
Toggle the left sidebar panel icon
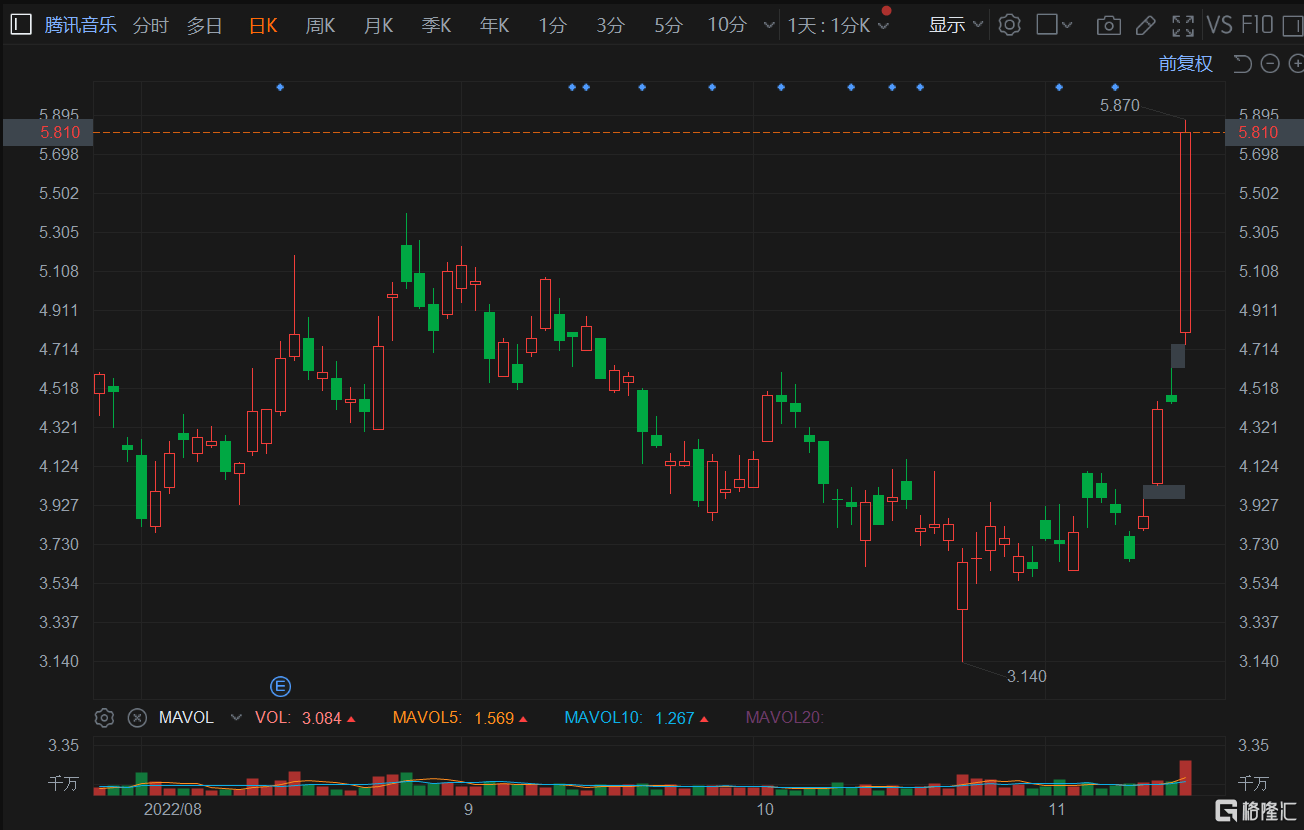click(x=21, y=25)
